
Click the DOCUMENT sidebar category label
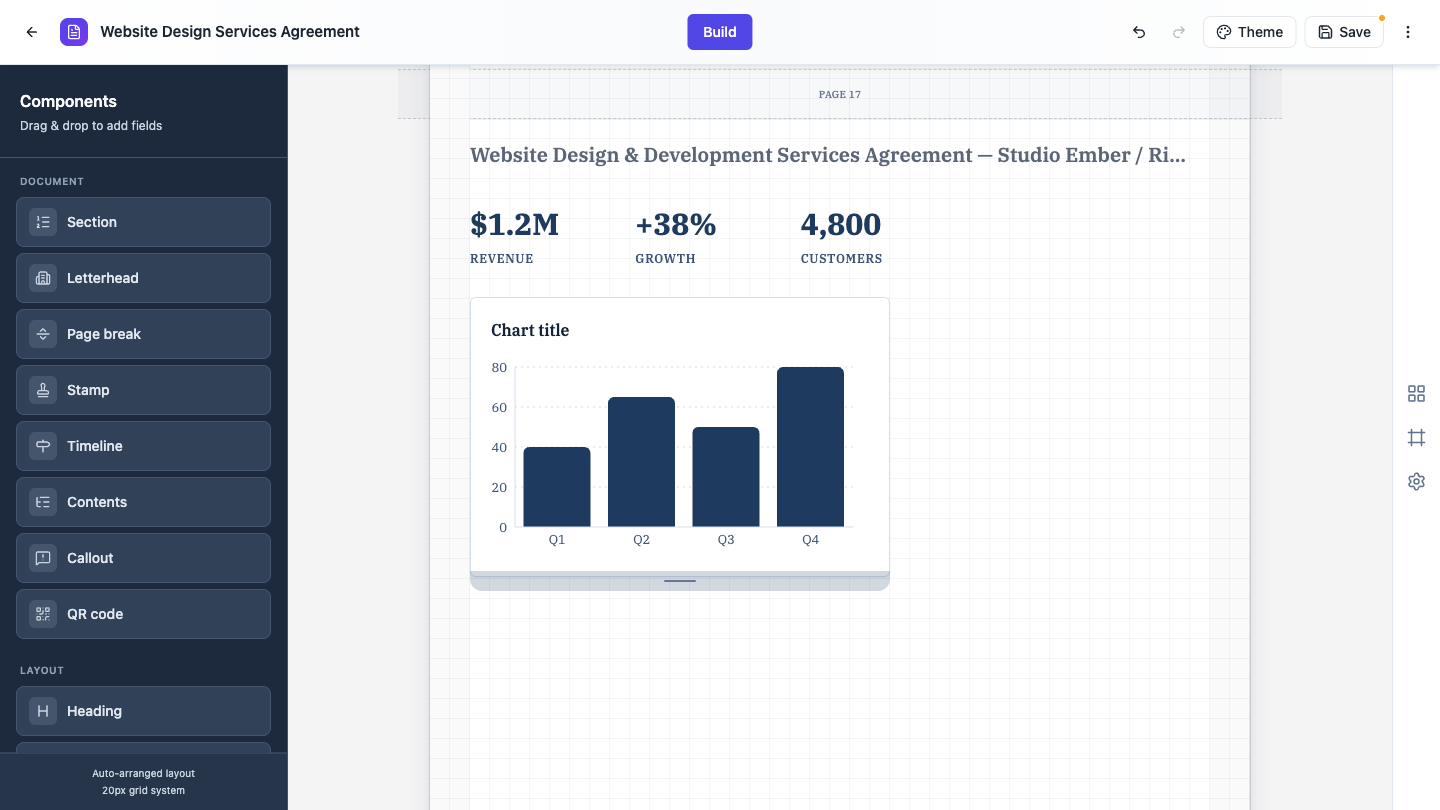pos(52,182)
